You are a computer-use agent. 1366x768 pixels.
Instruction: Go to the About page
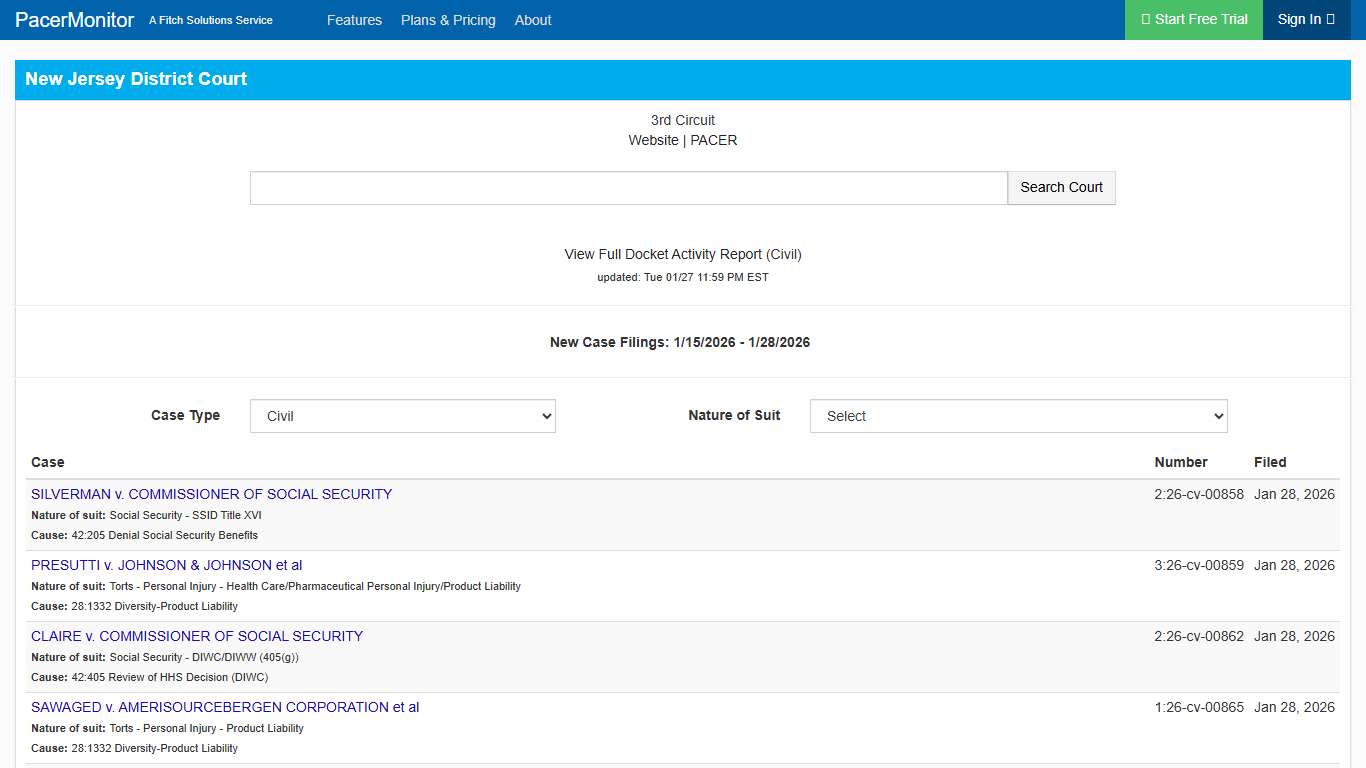pyautogui.click(x=533, y=20)
